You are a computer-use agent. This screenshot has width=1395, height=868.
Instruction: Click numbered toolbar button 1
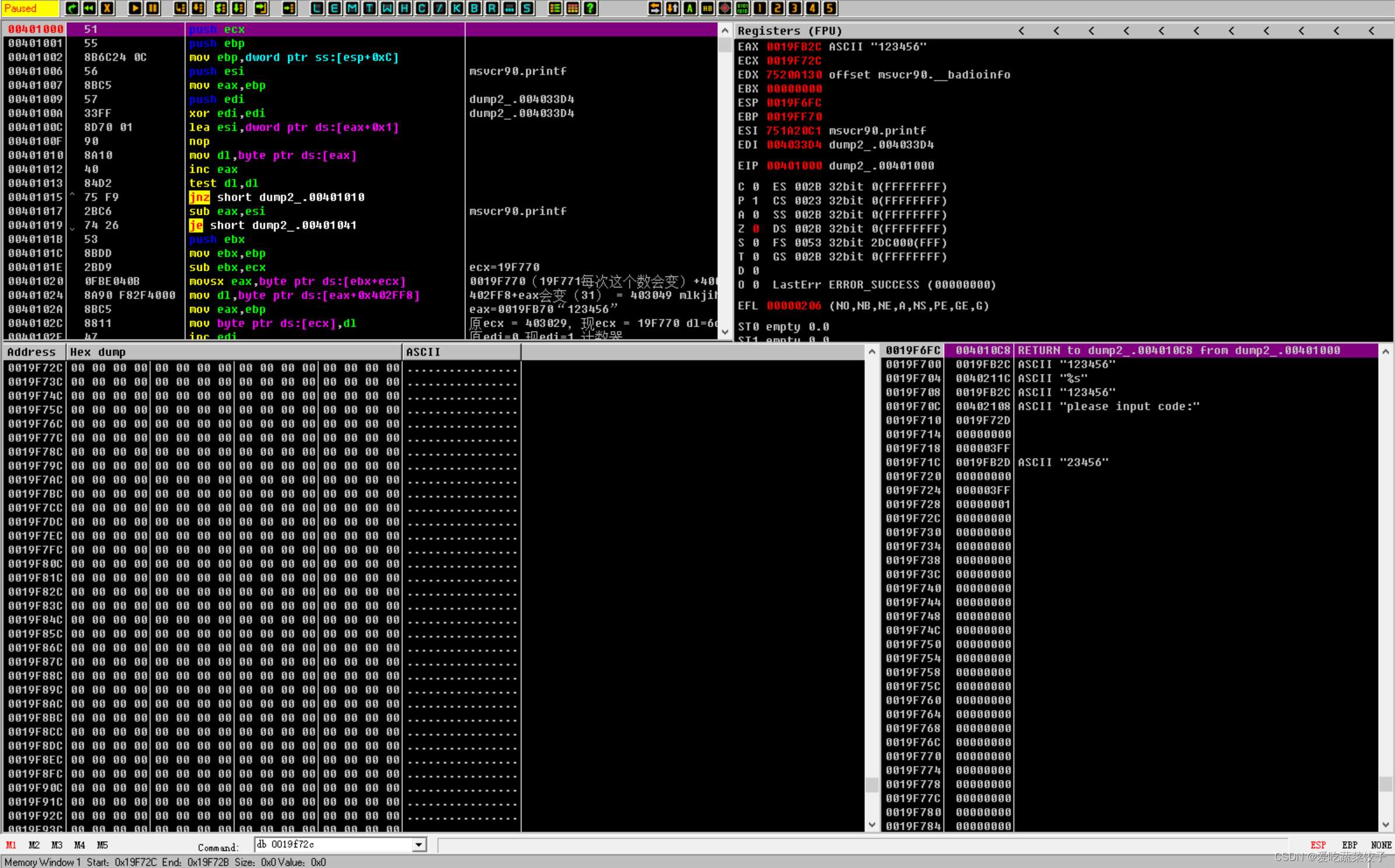click(760, 8)
